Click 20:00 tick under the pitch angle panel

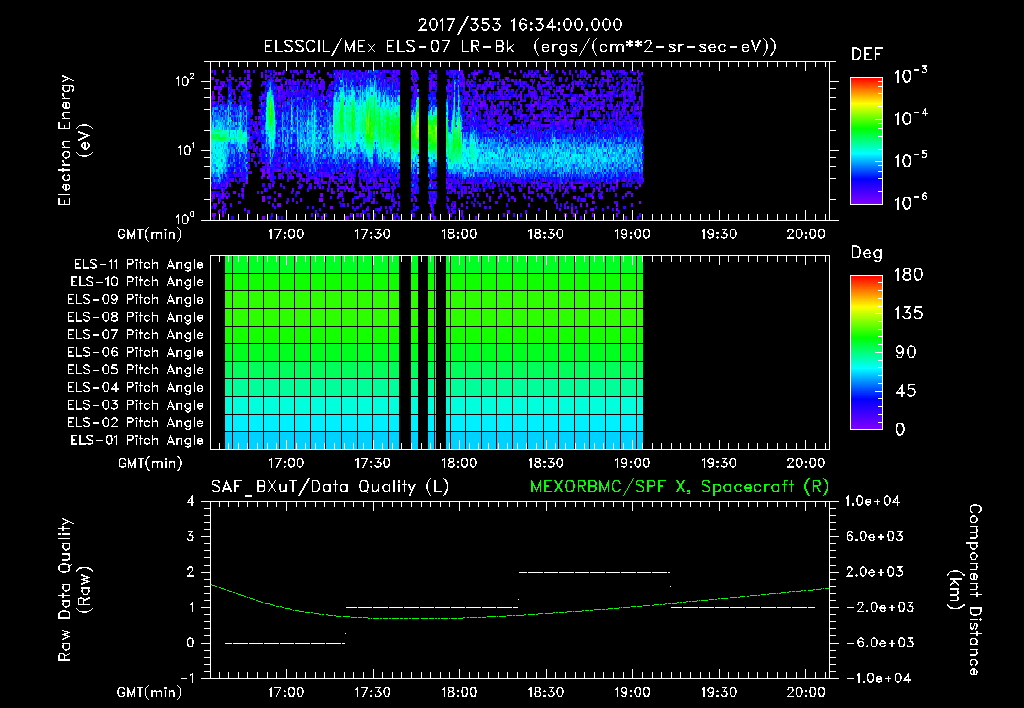pyautogui.click(x=805, y=463)
